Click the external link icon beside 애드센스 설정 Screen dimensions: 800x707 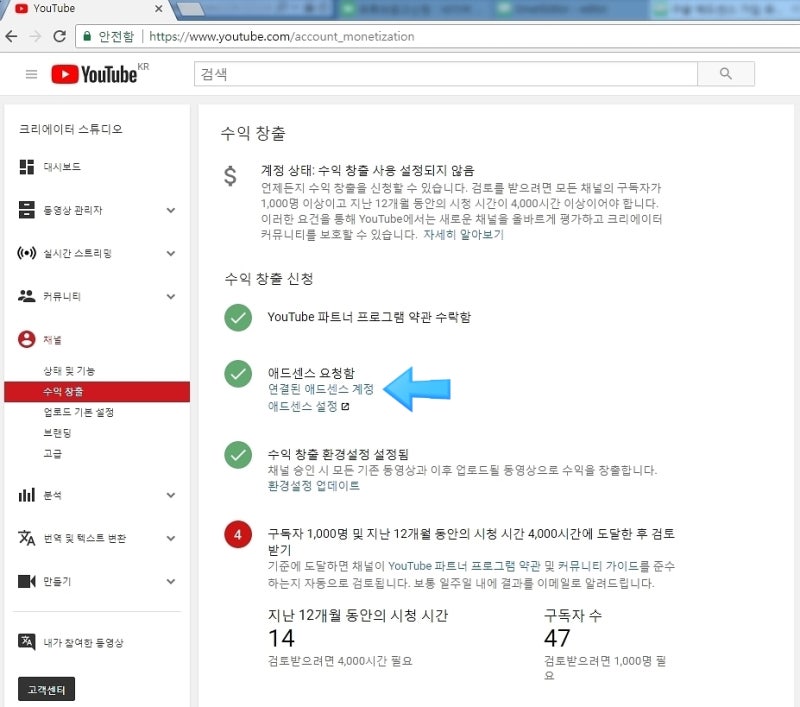345,407
